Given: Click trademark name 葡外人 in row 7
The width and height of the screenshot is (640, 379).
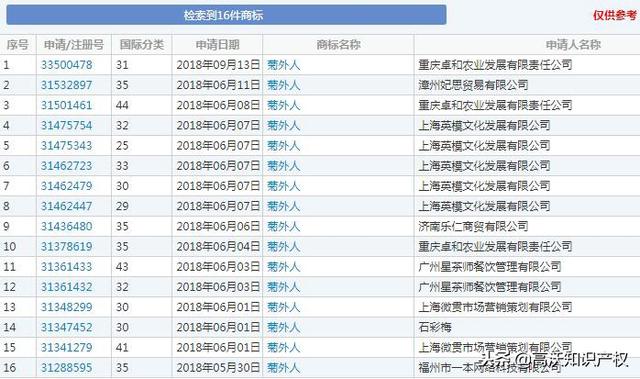Looking at the screenshot, I should point(284,186).
